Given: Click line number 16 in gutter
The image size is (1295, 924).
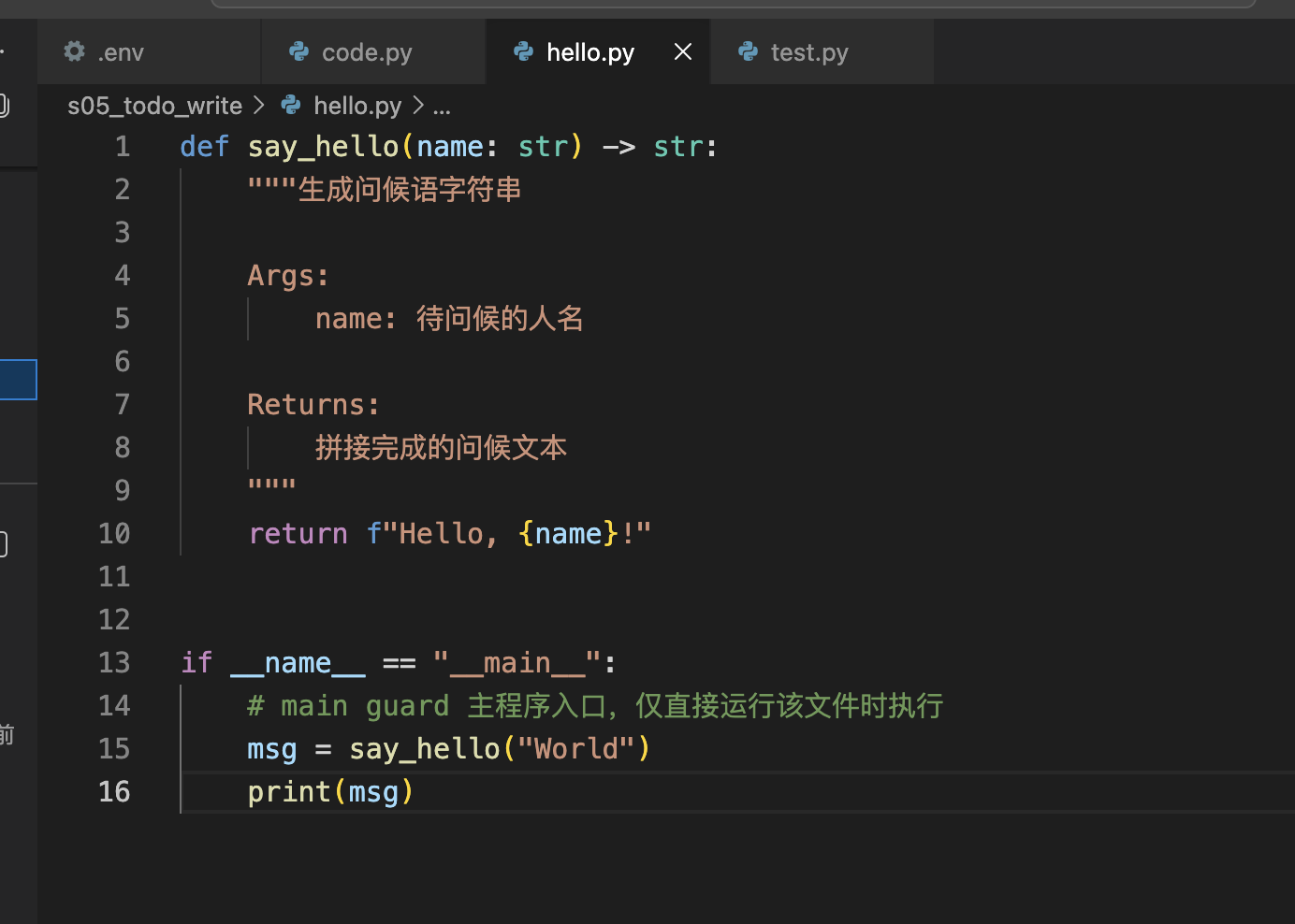Looking at the screenshot, I should pyautogui.click(x=114, y=792).
